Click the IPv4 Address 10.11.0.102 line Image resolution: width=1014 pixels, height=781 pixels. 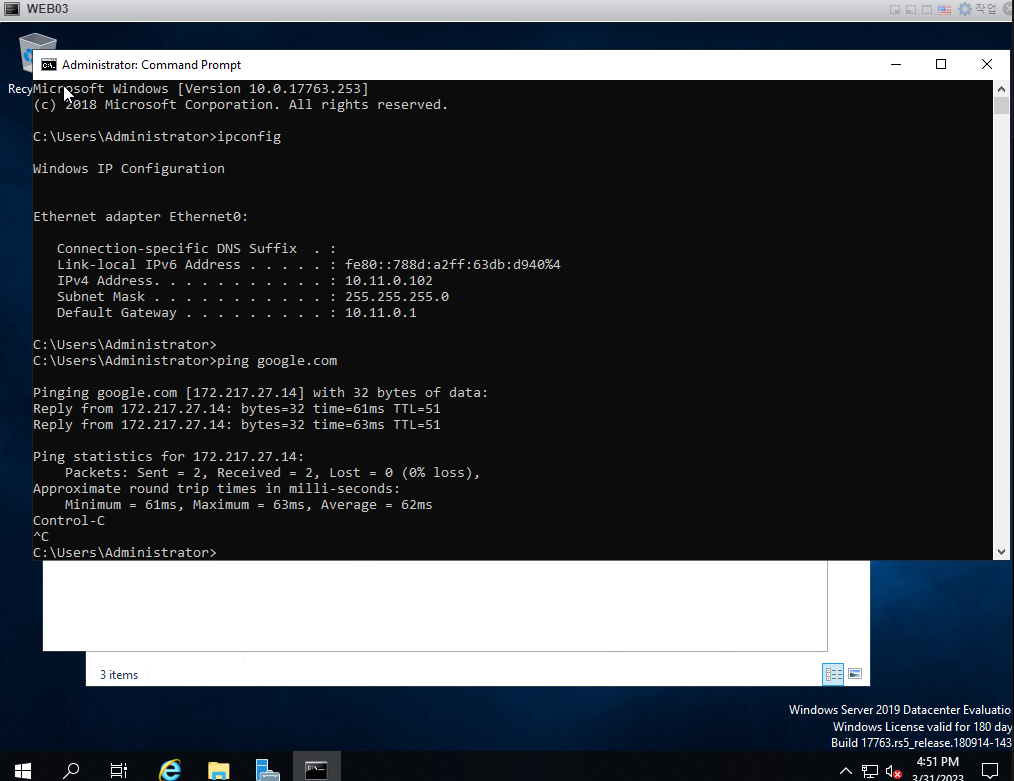click(244, 281)
